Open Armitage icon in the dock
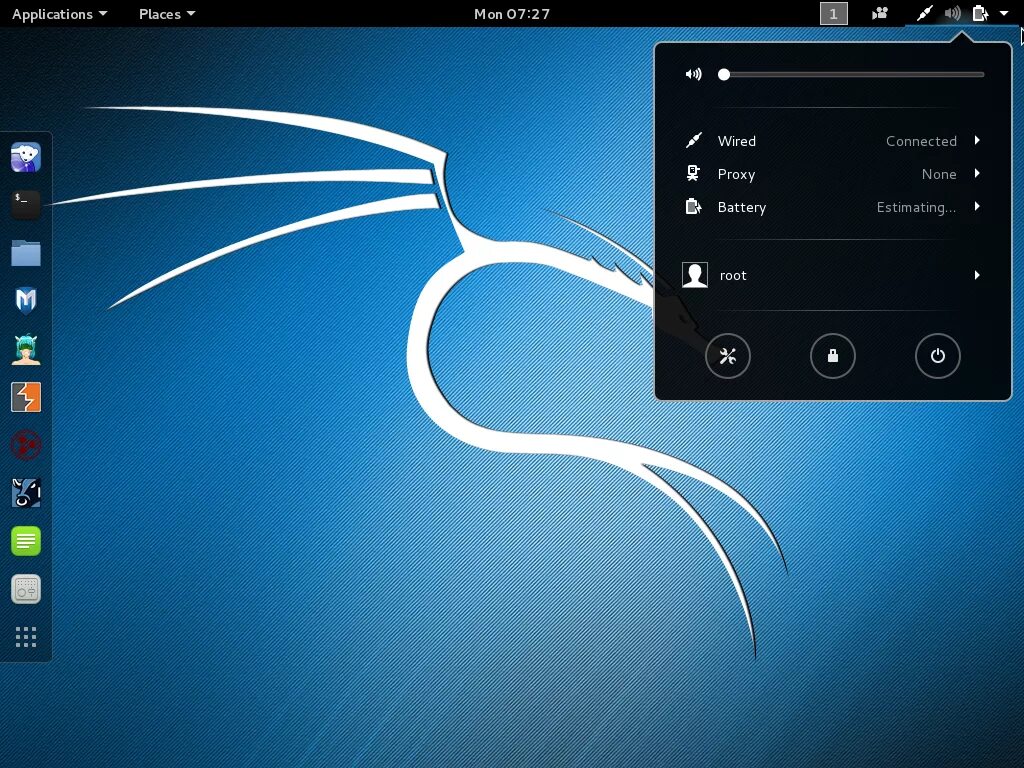Image resolution: width=1024 pixels, height=768 pixels. tap(26, 349)
